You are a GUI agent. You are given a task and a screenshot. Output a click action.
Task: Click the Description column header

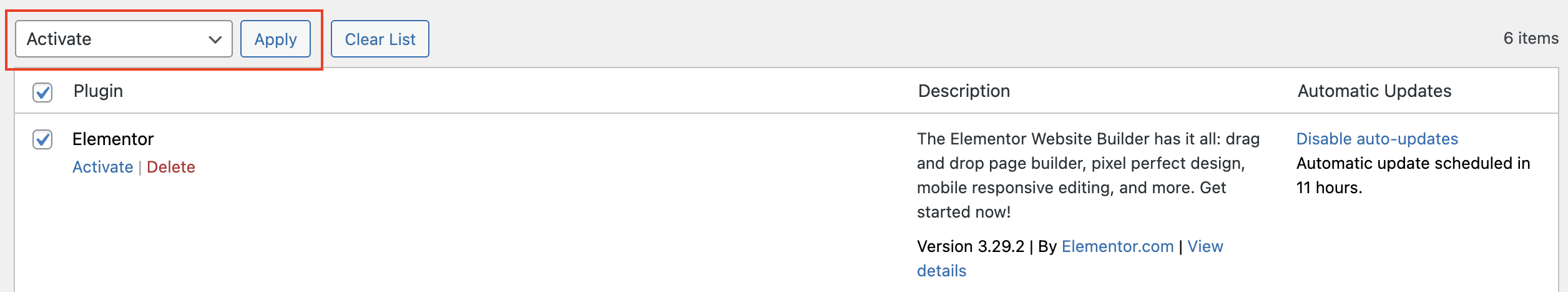pyautogui.click(x=964, y=91)
